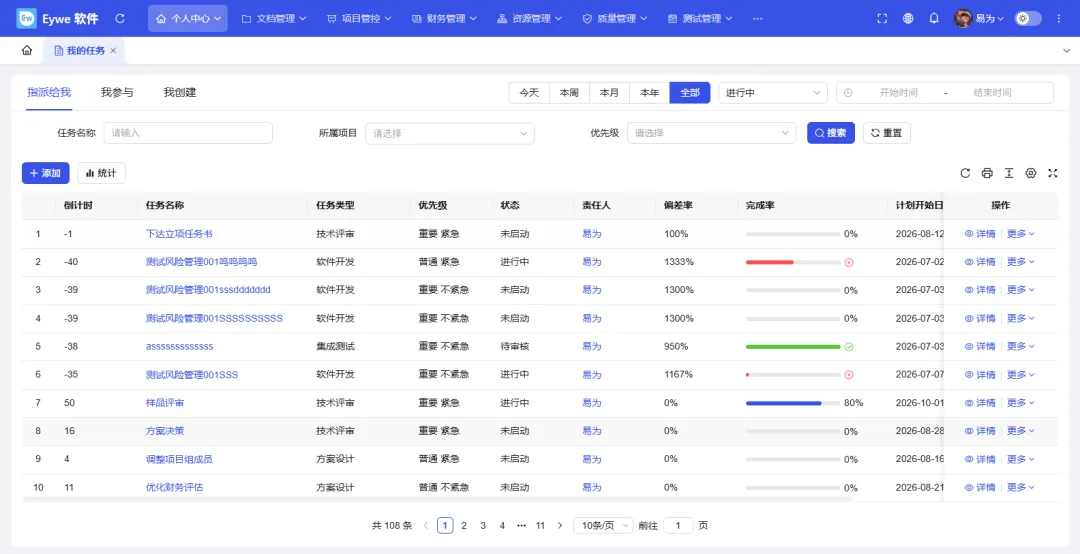The height and width of the screenshot is (554, 1080).
Task: Open the 财务管理 menu
Action: (x=444, y=19)
